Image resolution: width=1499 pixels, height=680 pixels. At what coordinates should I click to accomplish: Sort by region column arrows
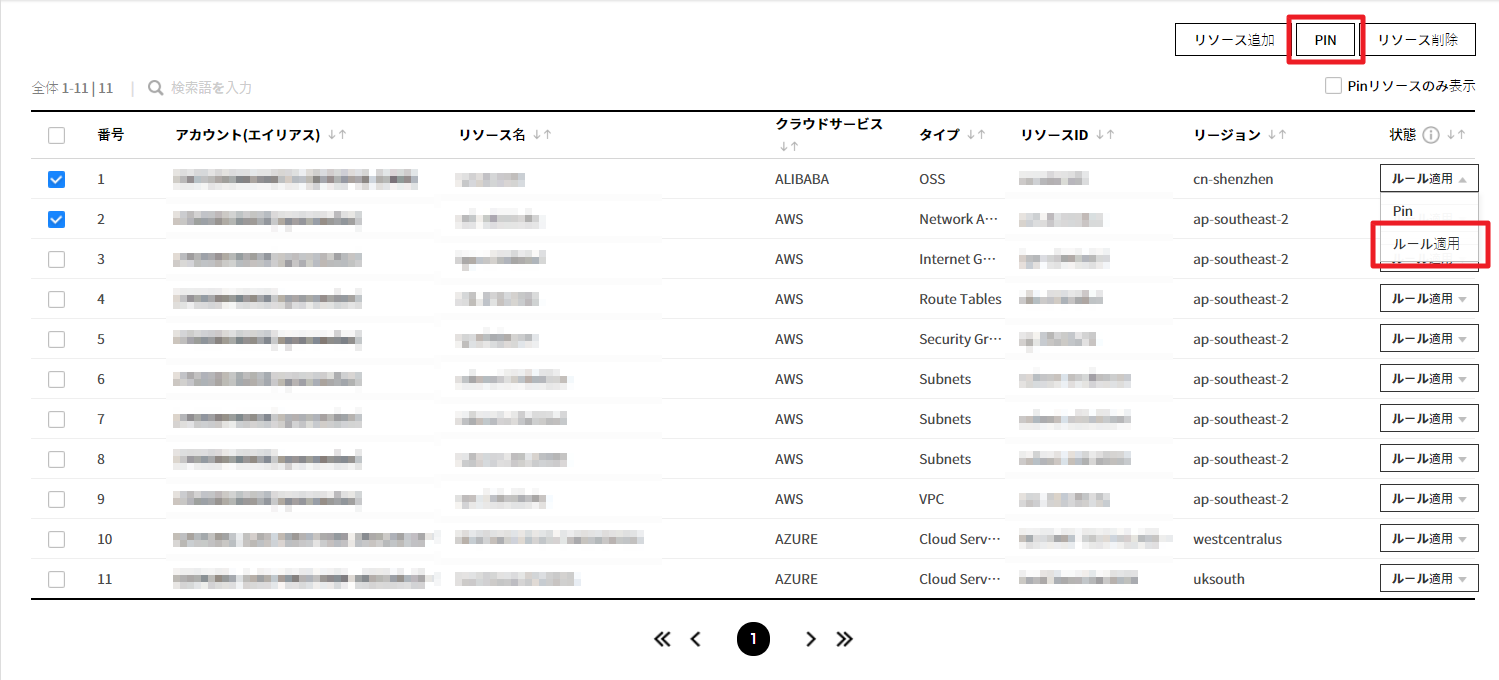(x=1277, y=135)
